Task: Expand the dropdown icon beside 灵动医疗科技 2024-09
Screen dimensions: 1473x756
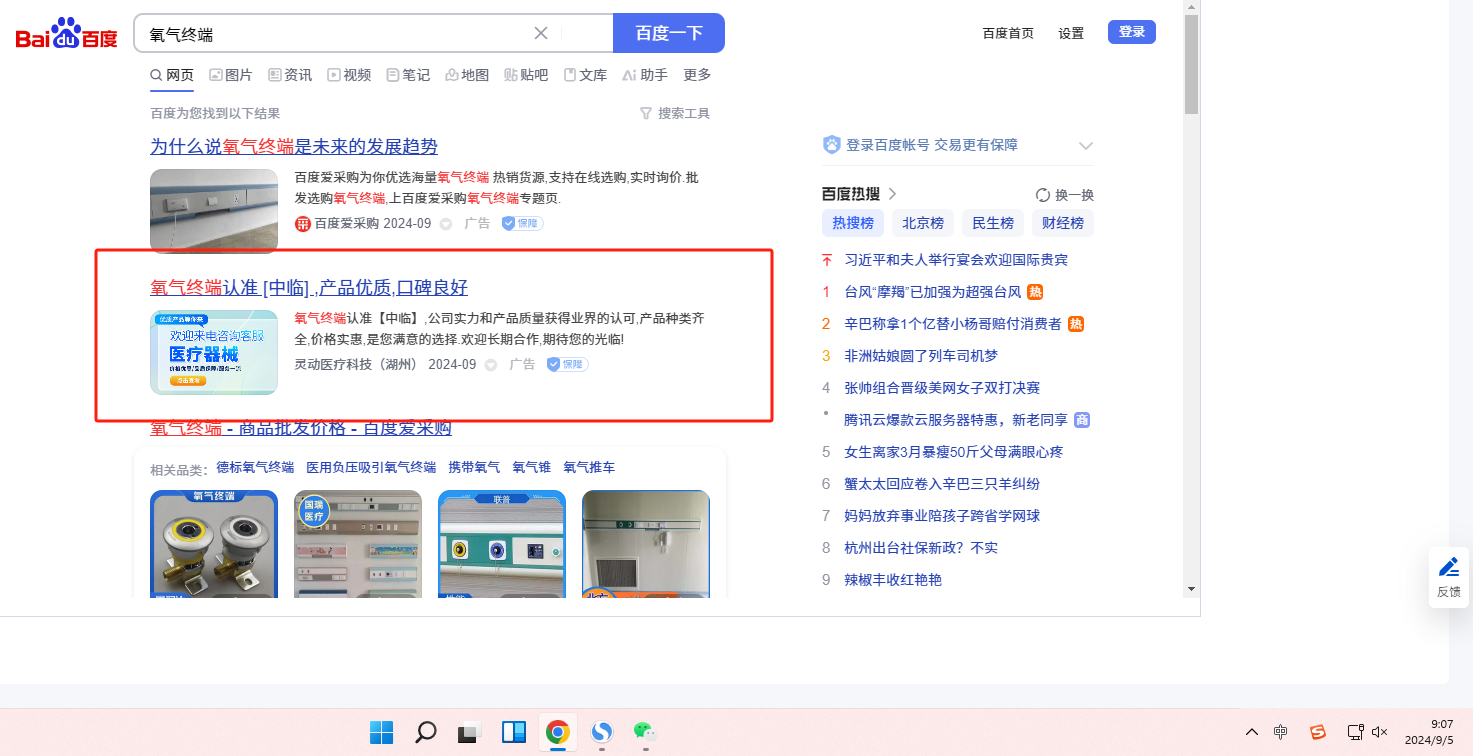Action: point(491,365)
